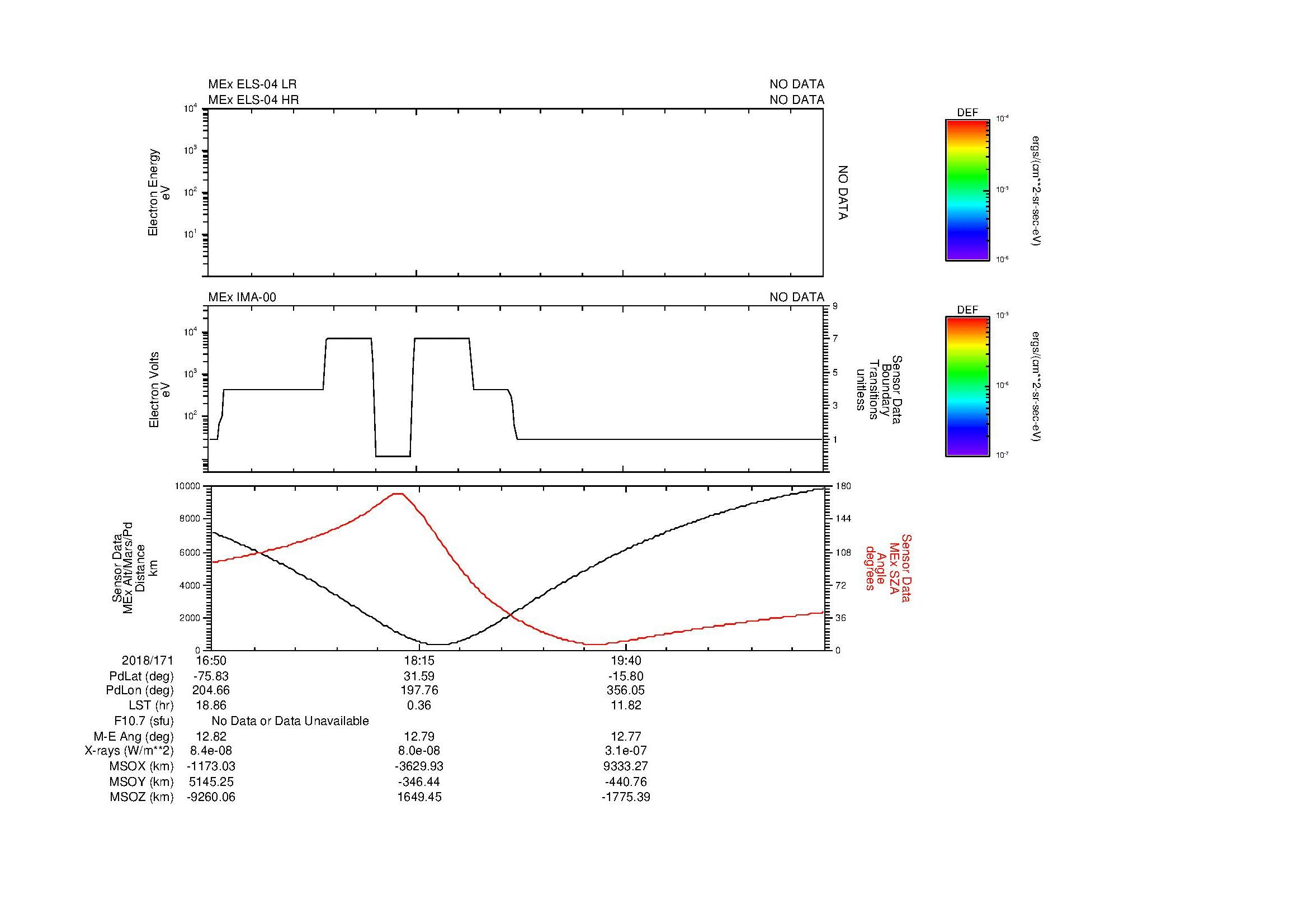This screenshot has height=924, width=1308.
Task: Click the PdLon value 356.05
Action: [x=626, y=690]
